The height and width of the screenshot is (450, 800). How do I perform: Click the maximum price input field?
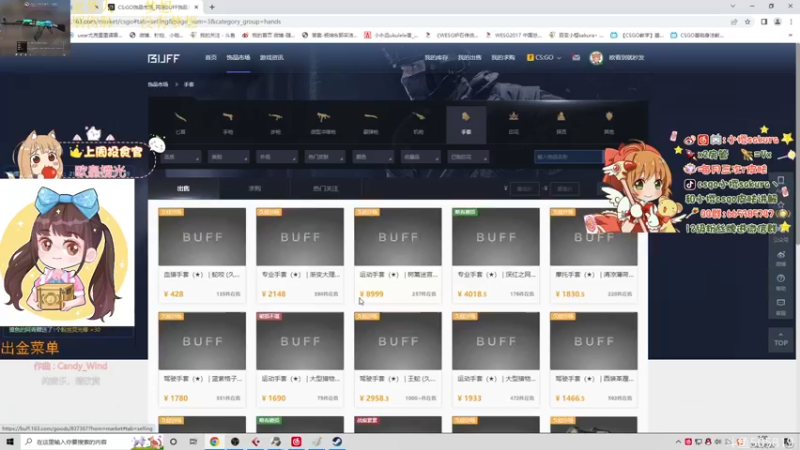pyautogui.click(x=565, y=189)
